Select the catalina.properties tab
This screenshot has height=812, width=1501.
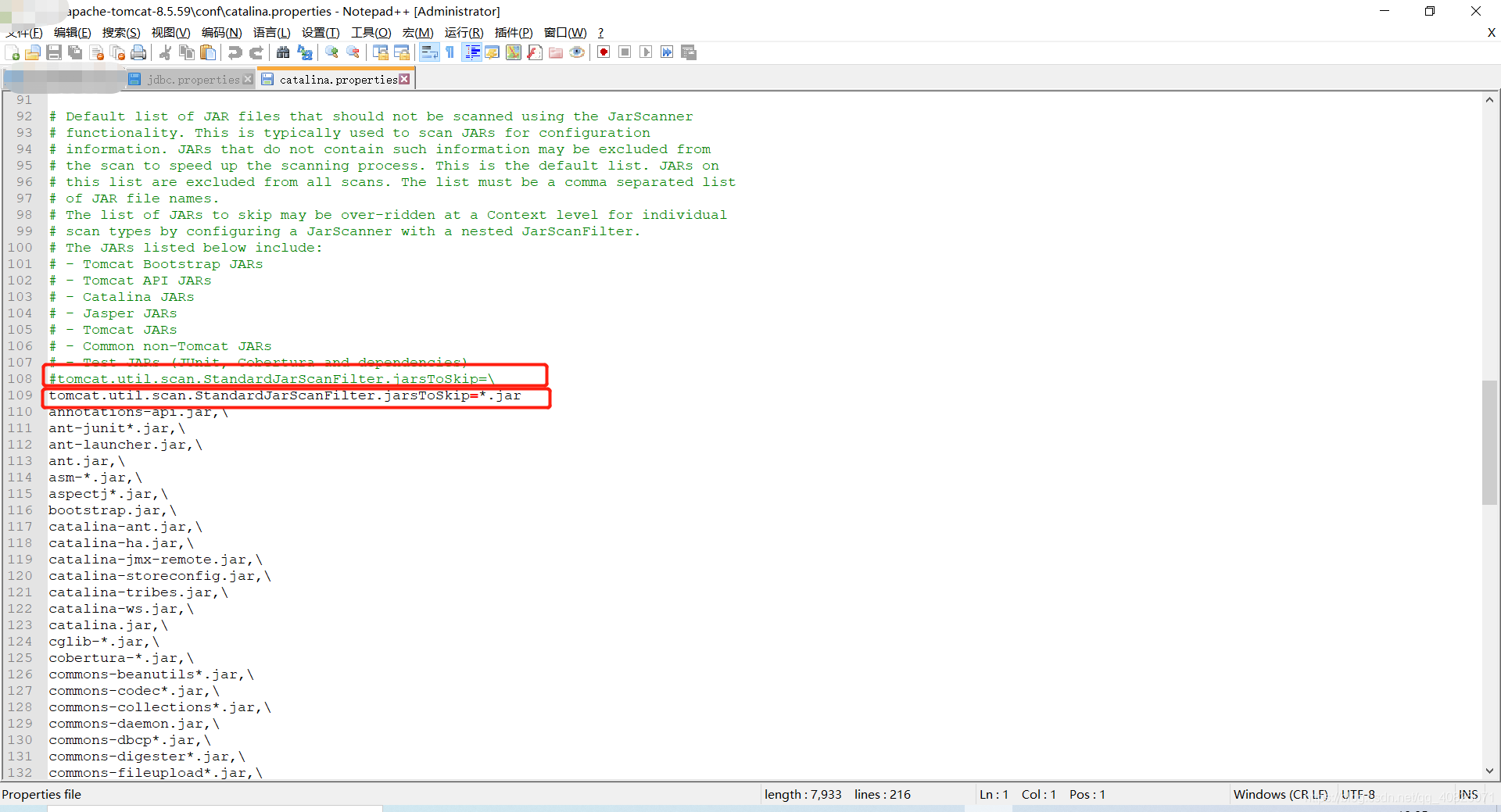[336, 79]
